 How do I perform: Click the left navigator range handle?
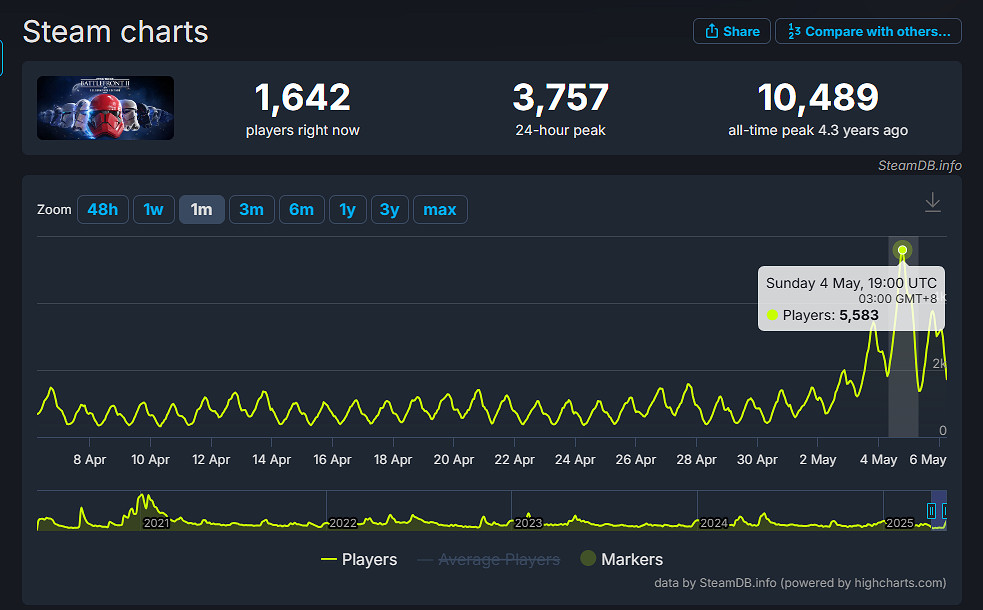931,511
